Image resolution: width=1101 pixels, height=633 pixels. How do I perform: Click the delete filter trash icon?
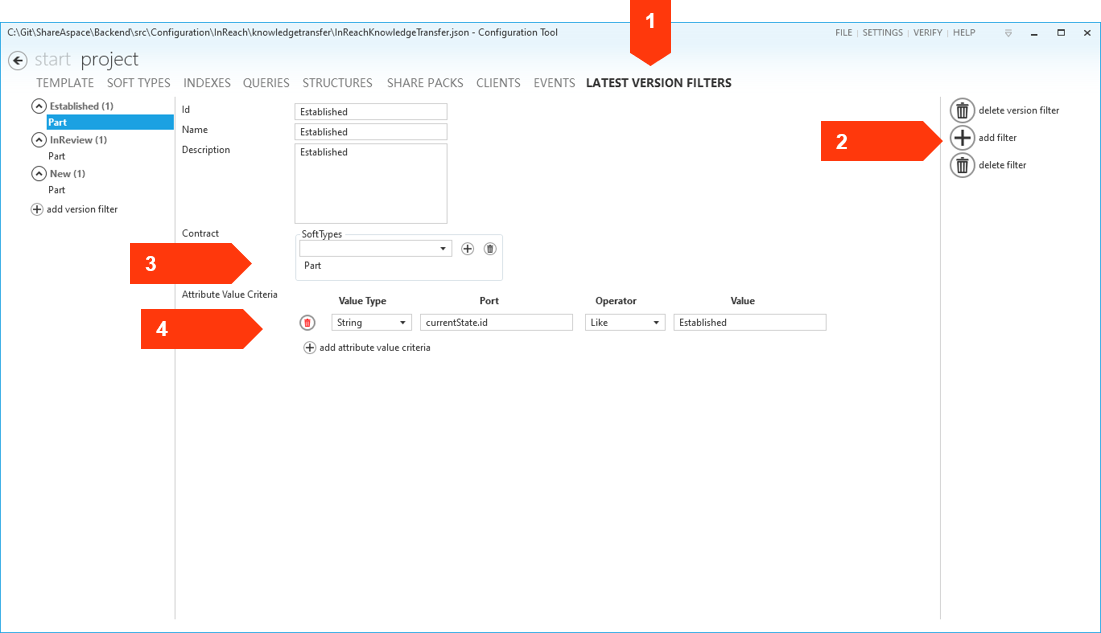(961, 165)
